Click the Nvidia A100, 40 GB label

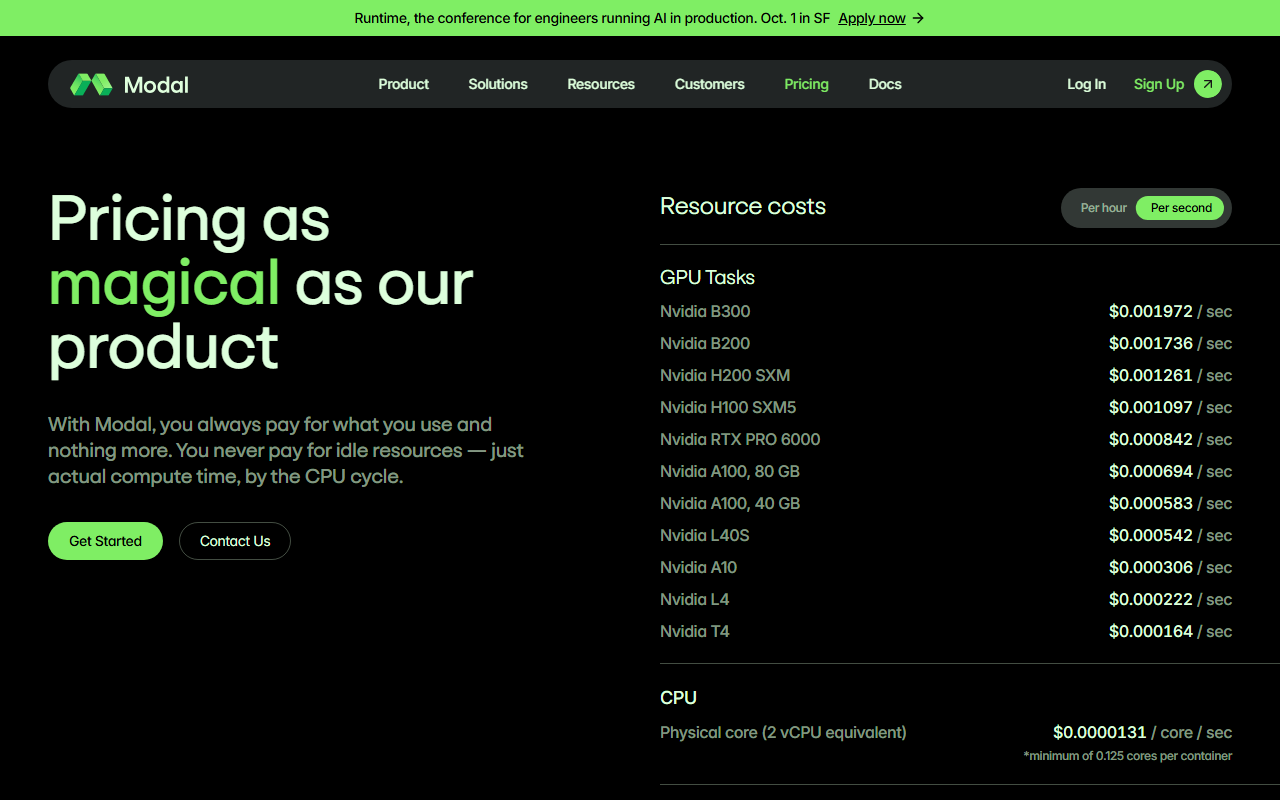730,503
